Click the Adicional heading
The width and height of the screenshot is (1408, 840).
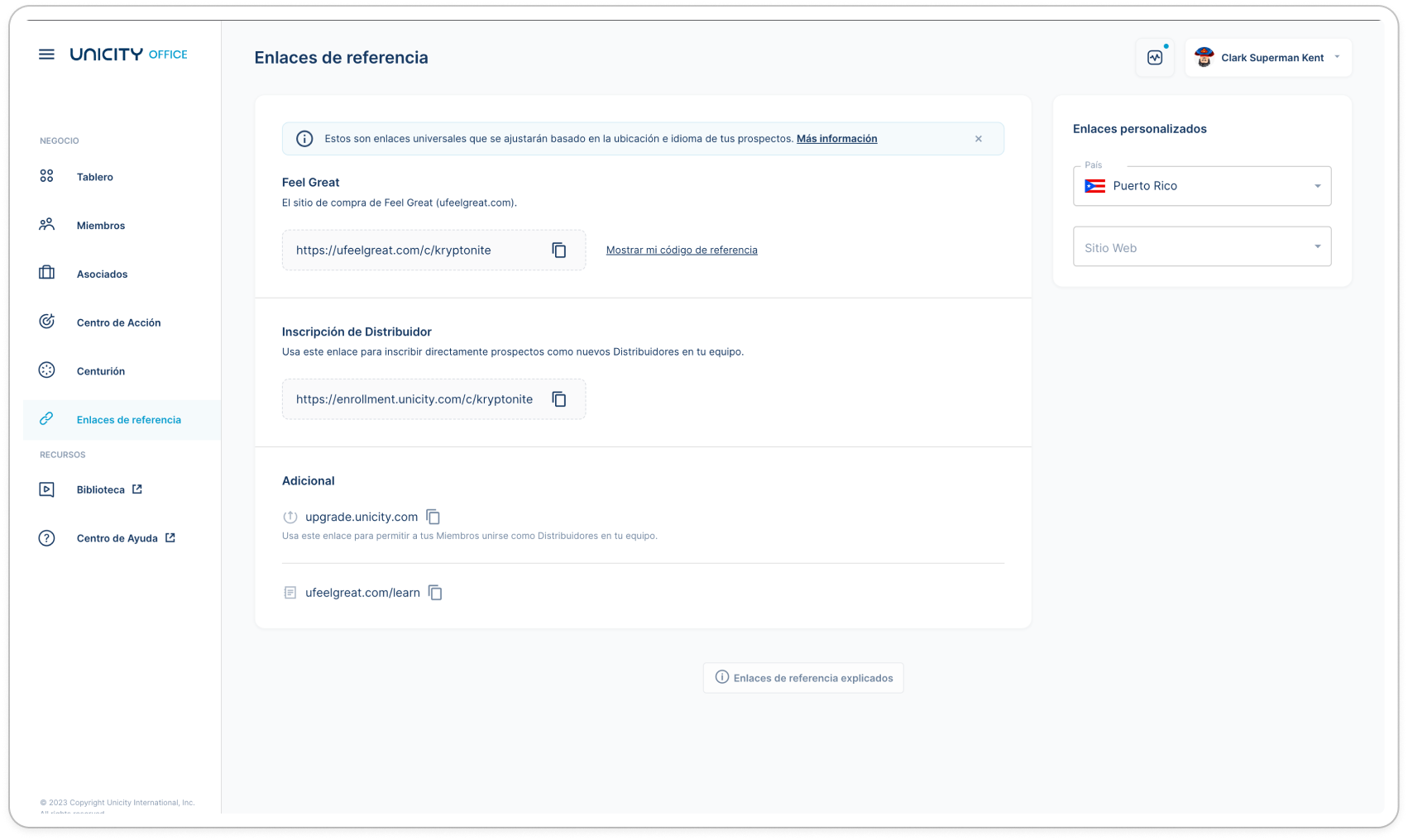(x=308, y=481)
